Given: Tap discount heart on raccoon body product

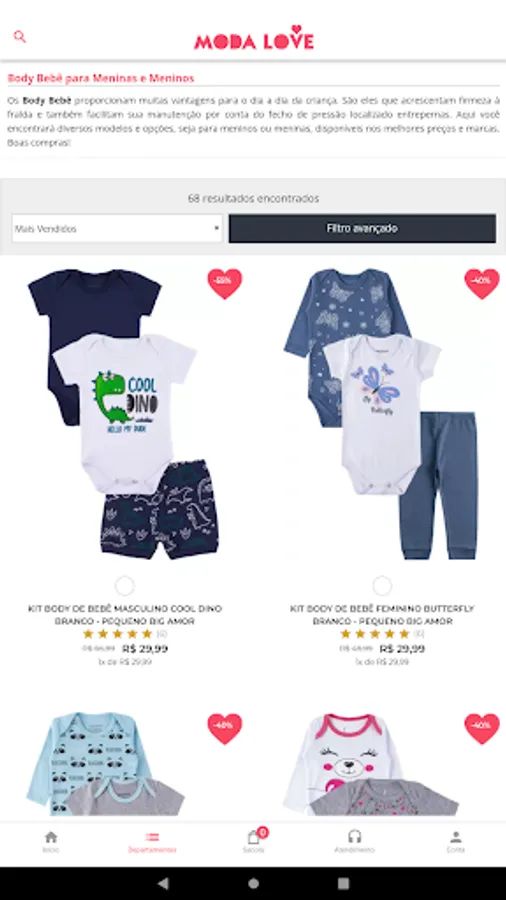Looking at the screenshot, I should (x=225, y=728).
